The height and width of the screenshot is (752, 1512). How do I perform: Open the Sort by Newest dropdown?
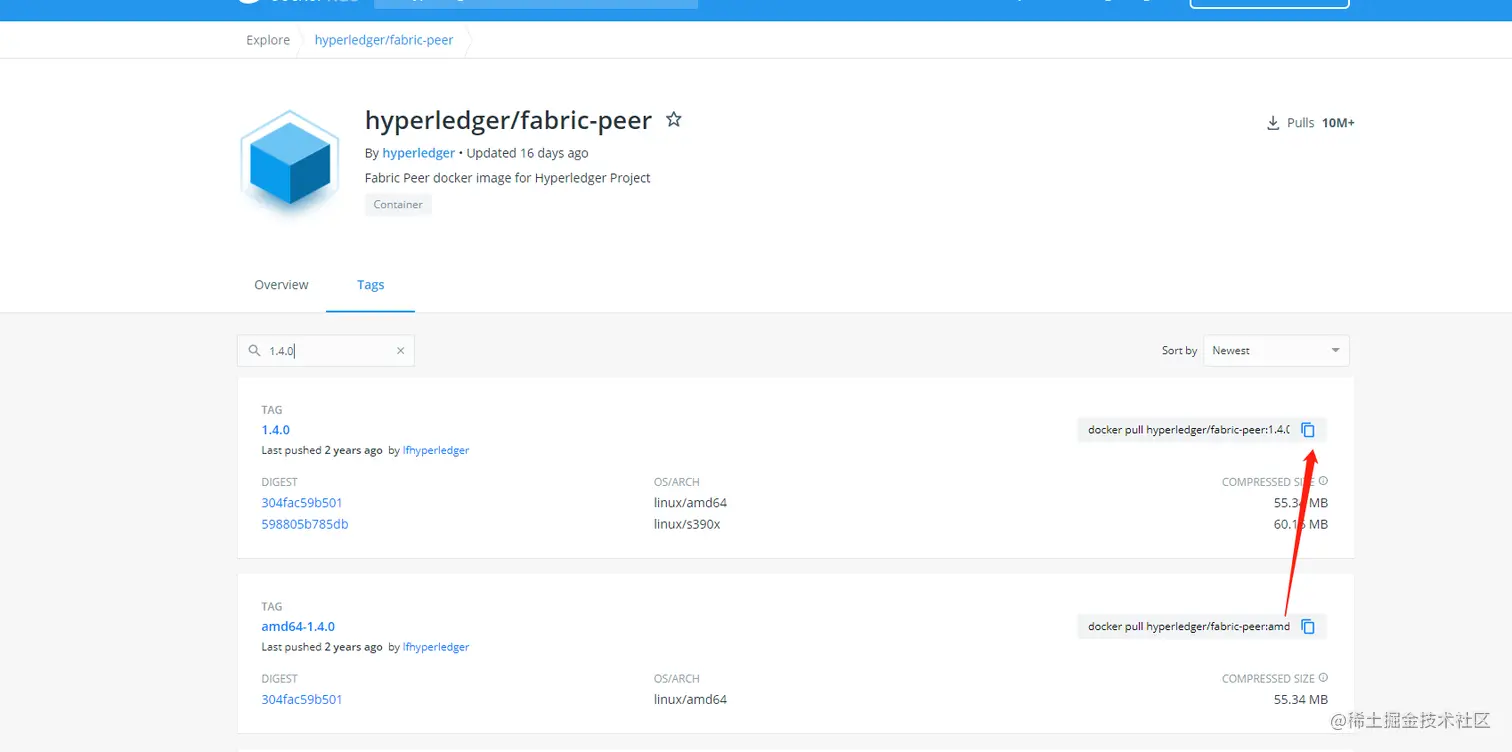(1276, 351)
